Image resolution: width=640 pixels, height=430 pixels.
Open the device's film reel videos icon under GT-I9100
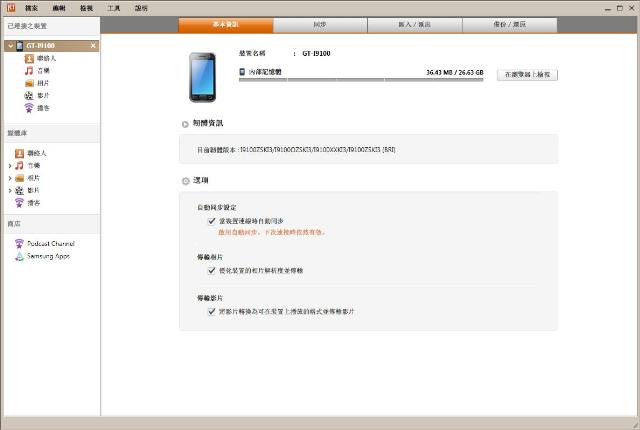click(29, 95)
